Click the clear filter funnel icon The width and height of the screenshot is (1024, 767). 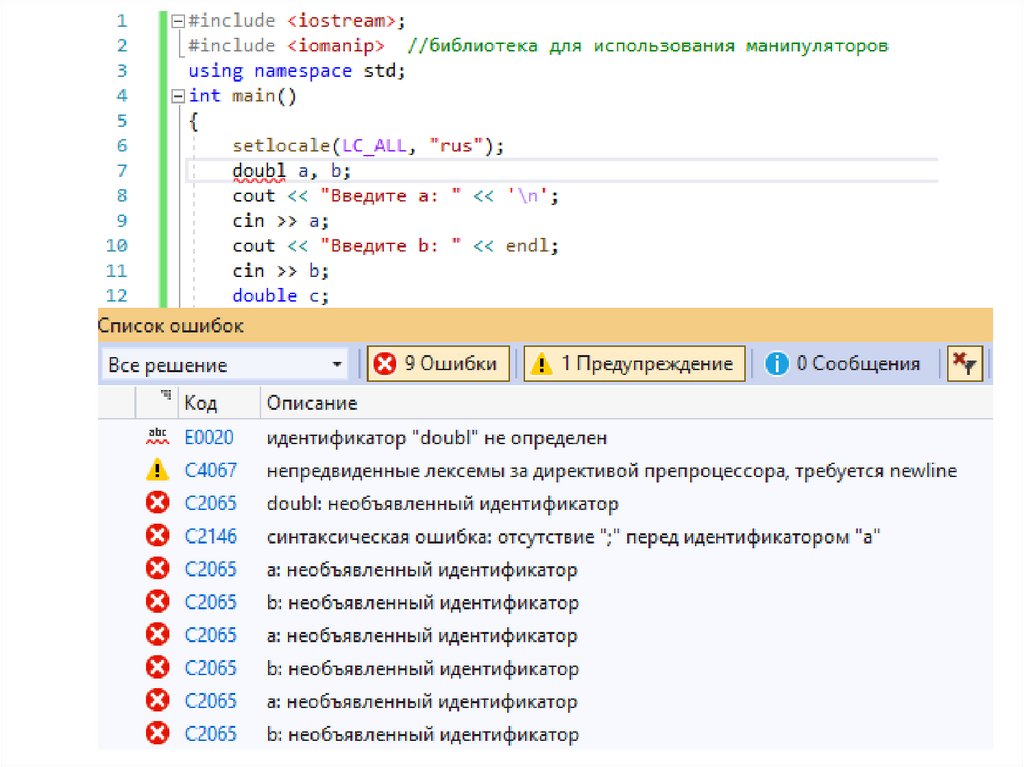965,364
